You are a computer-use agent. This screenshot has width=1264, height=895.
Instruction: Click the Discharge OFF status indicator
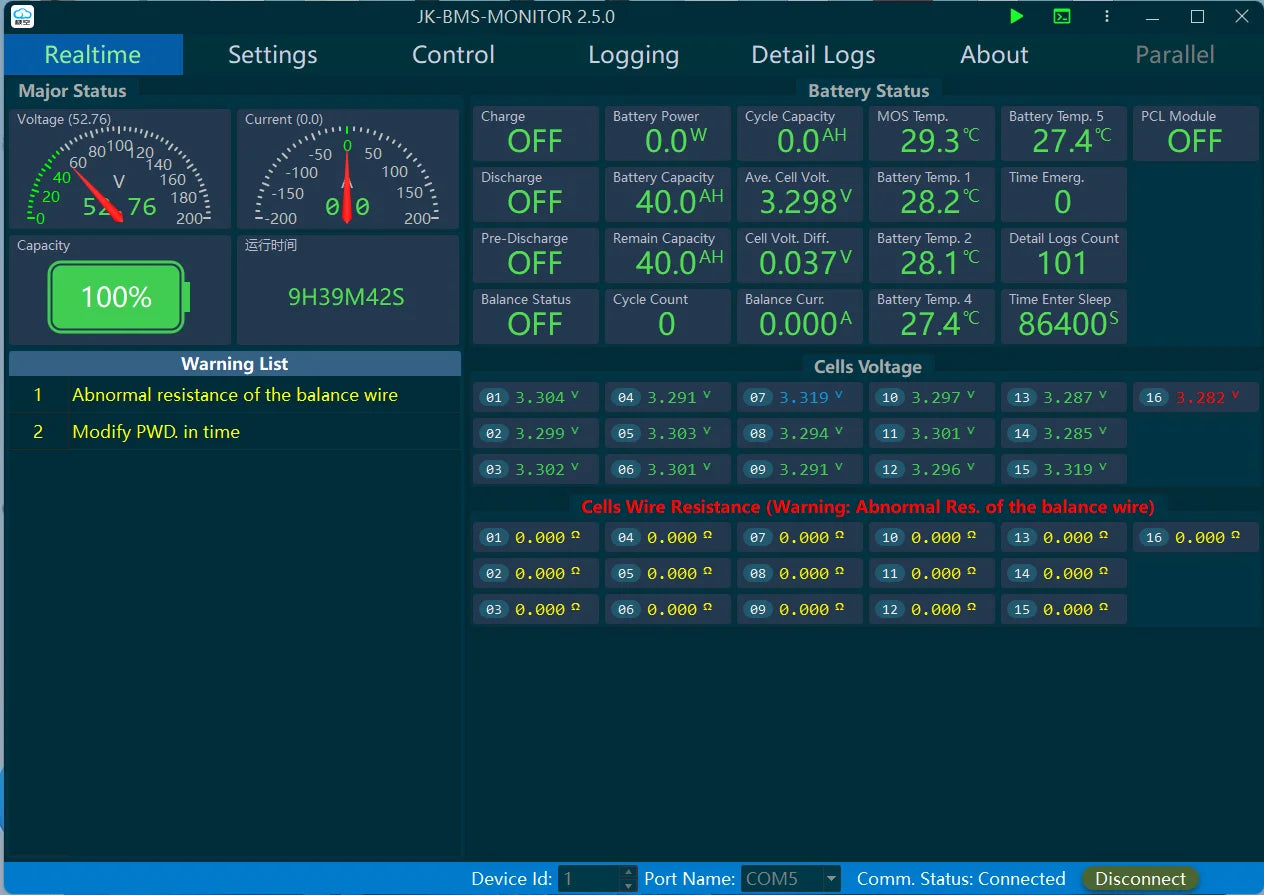(x=535, y=194)
